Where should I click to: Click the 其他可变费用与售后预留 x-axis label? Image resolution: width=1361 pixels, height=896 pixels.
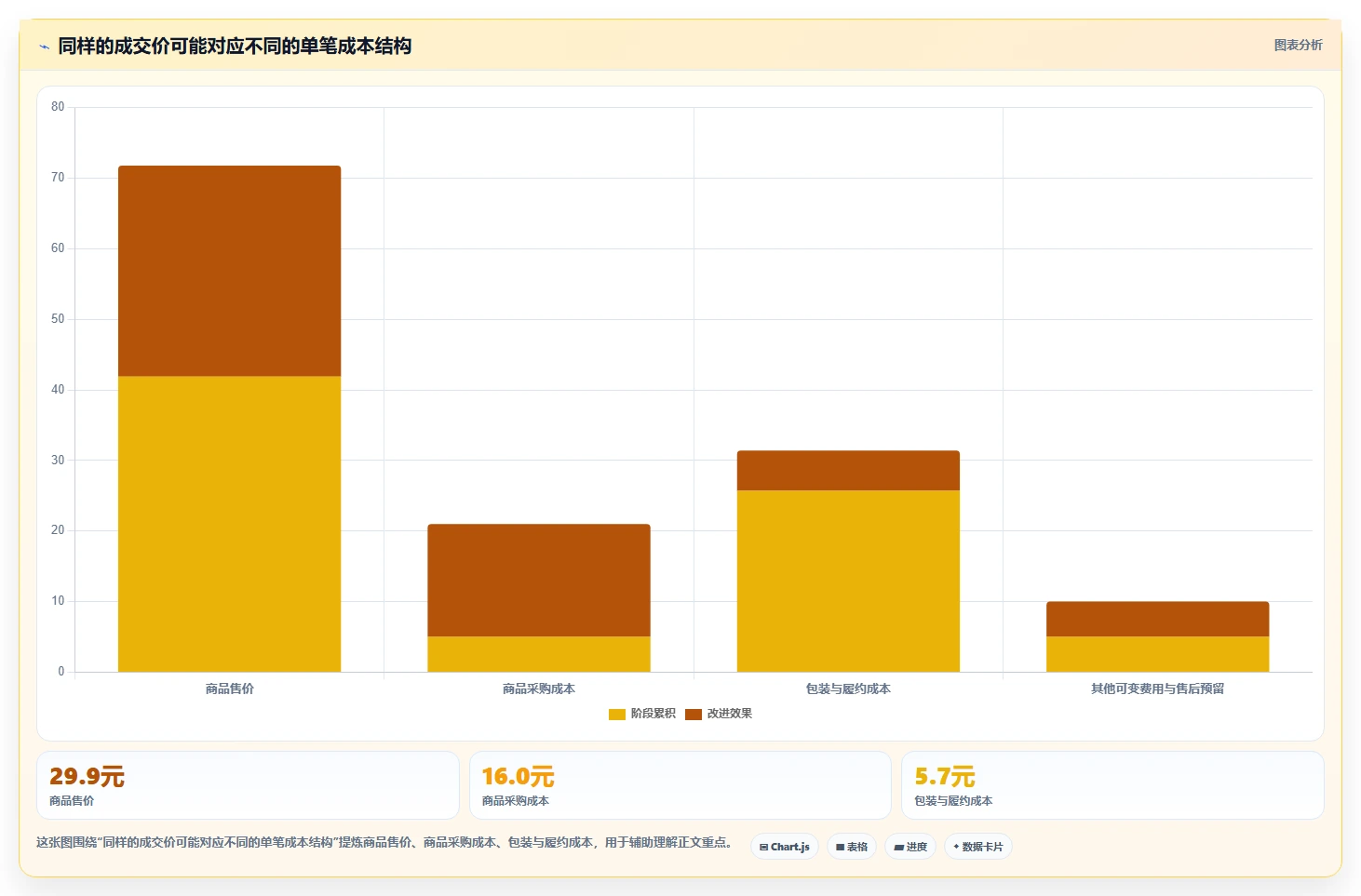1157,689
